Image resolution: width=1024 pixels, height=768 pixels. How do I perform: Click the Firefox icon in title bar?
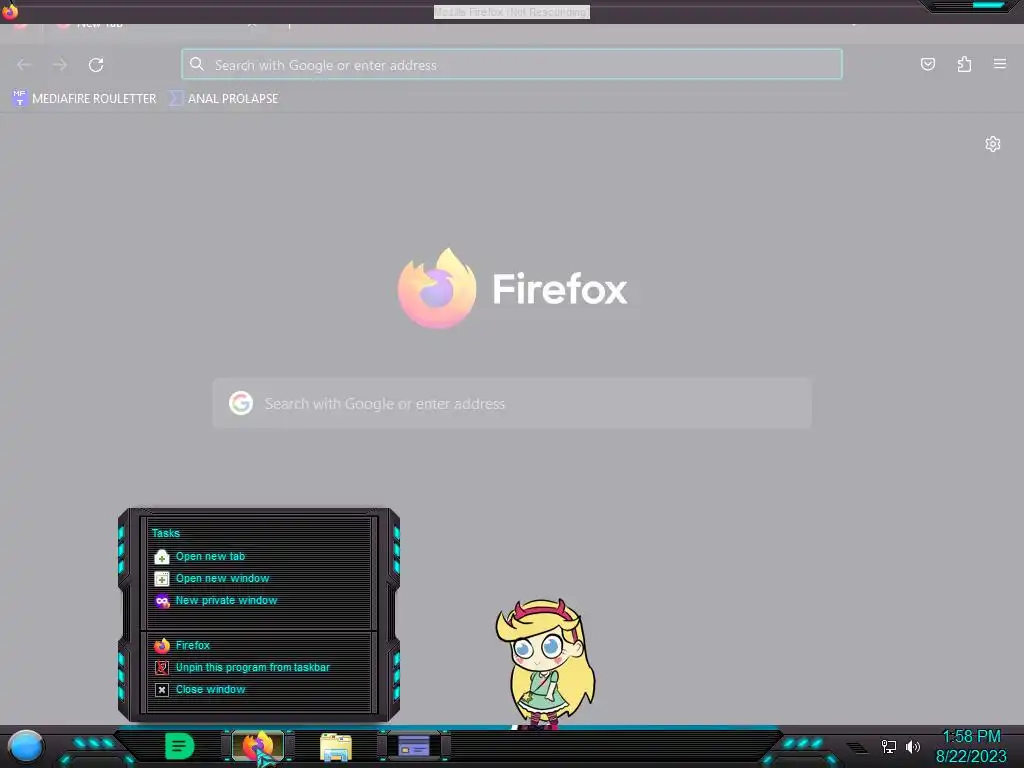point(10,10)
